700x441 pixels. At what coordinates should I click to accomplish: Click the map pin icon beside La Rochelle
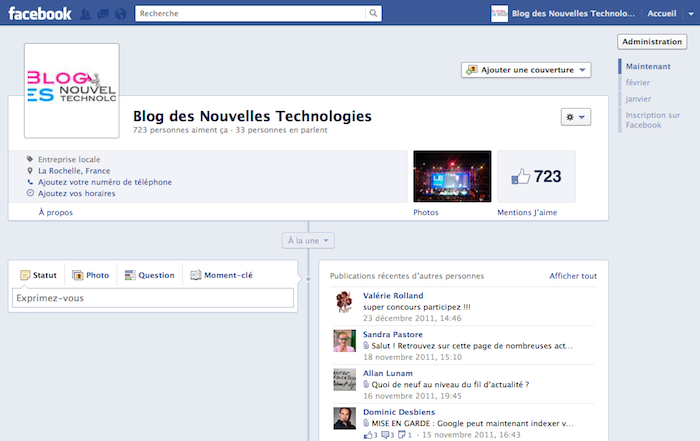point(30,171)
